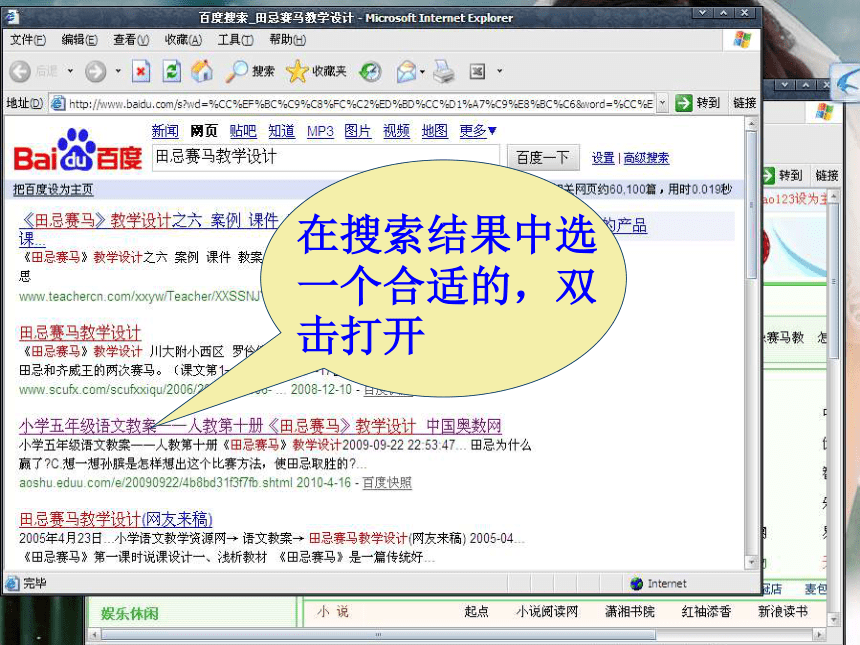860x645 pixels.
Task: Expand the Mail button dropdown arrow
Action: click(x=422, y=71)
